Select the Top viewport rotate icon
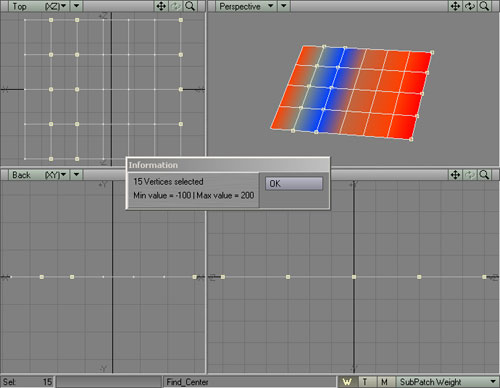 (175, 6)
